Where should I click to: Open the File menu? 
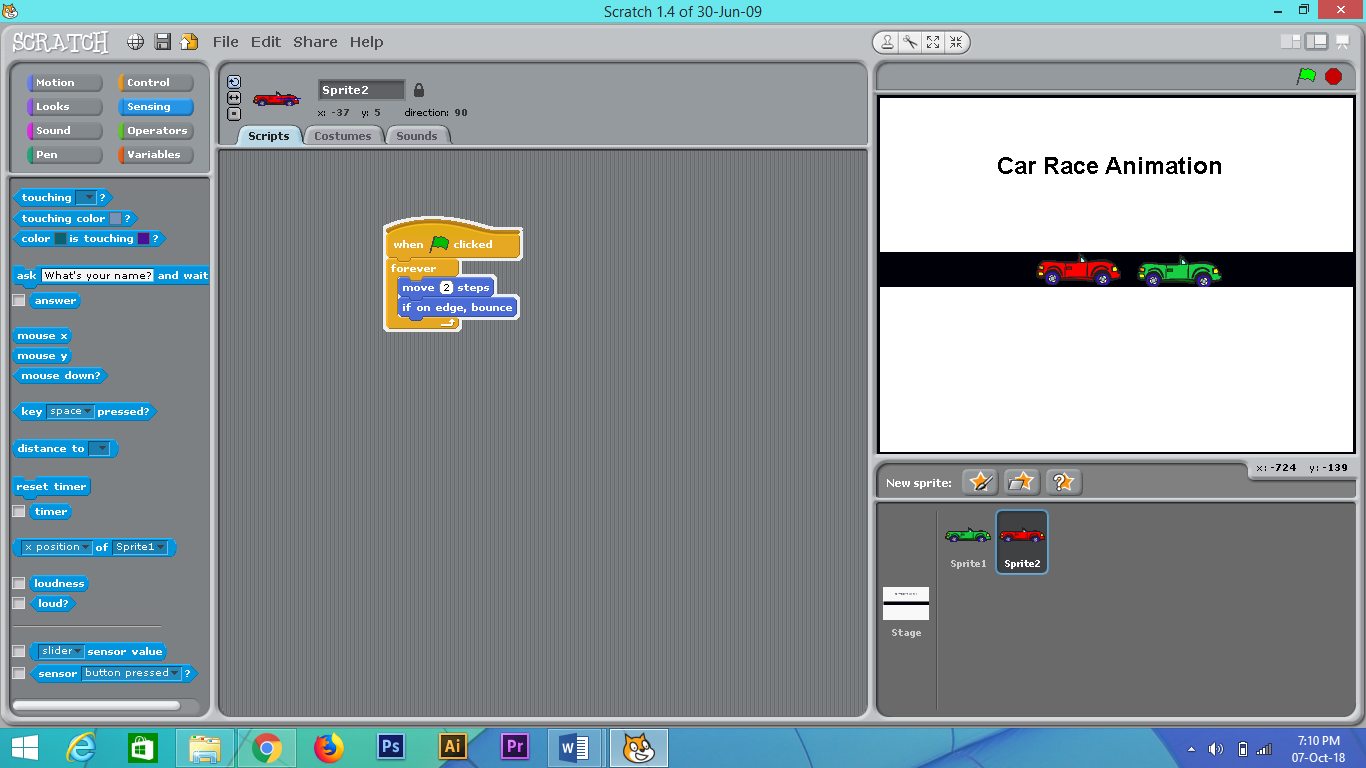tap(225, 42)
